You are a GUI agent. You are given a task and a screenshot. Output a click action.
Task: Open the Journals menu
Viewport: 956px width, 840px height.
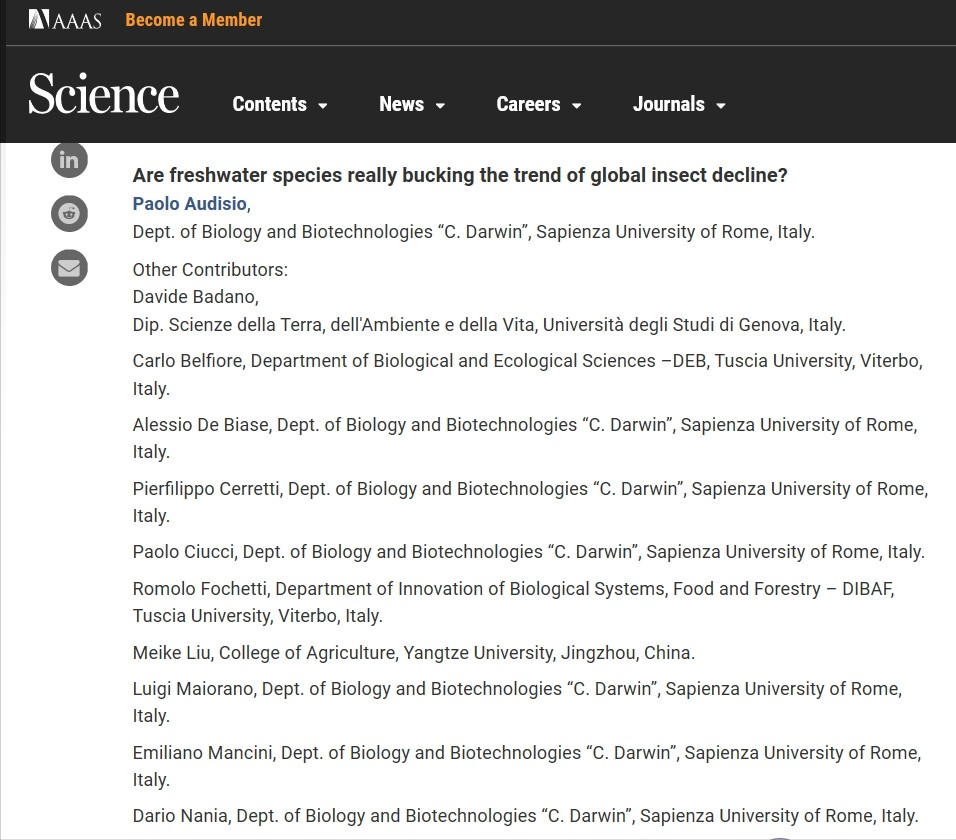[679, 104]
